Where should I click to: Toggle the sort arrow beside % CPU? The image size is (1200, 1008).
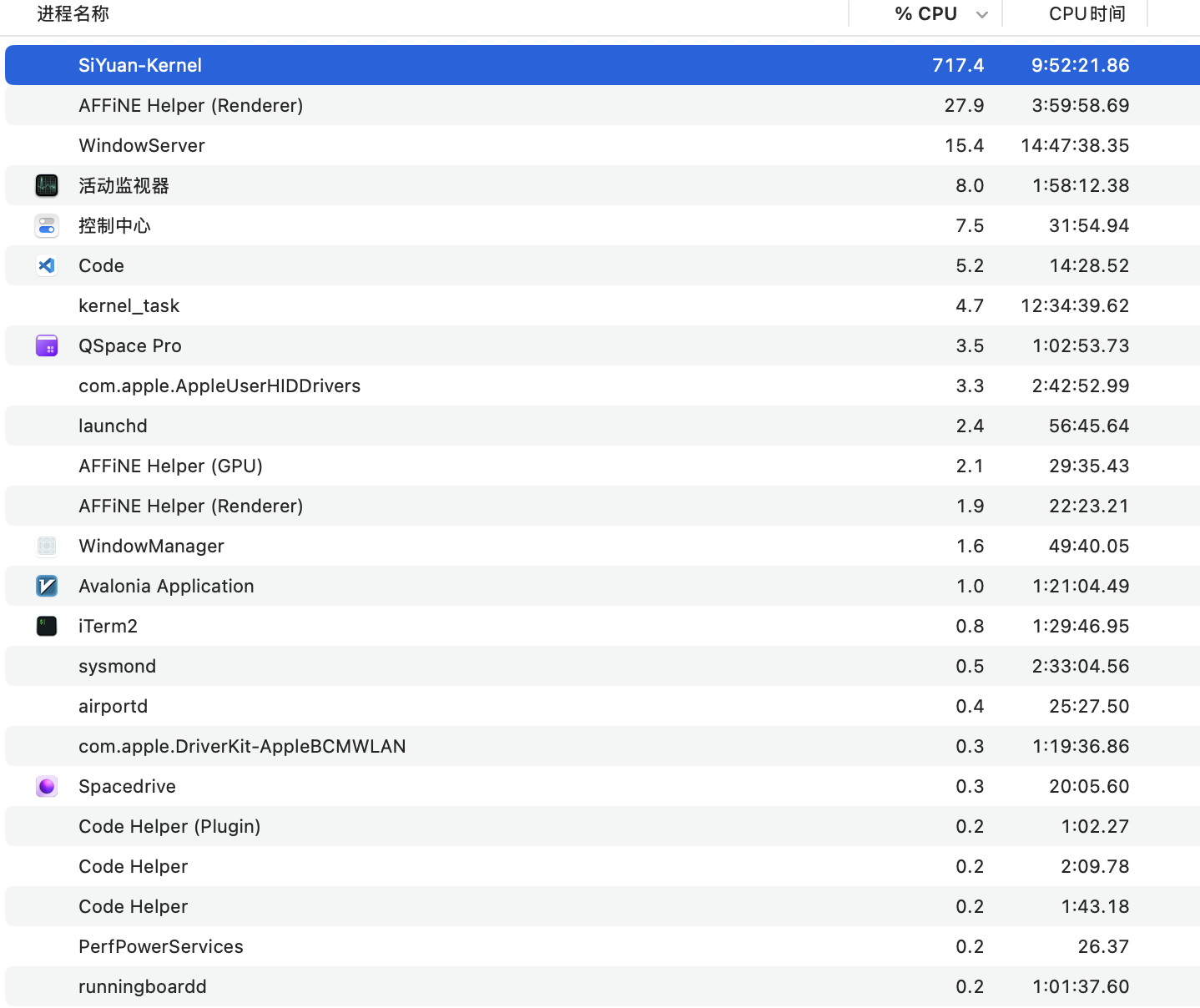coord(982,14)
